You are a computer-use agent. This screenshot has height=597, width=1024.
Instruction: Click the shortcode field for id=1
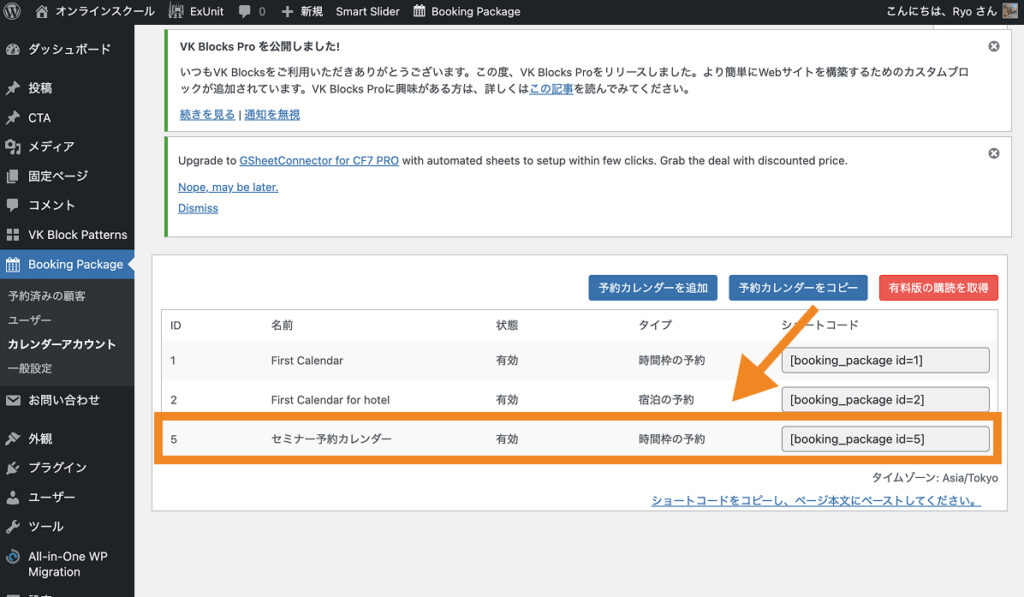click(x=885, y=360)
